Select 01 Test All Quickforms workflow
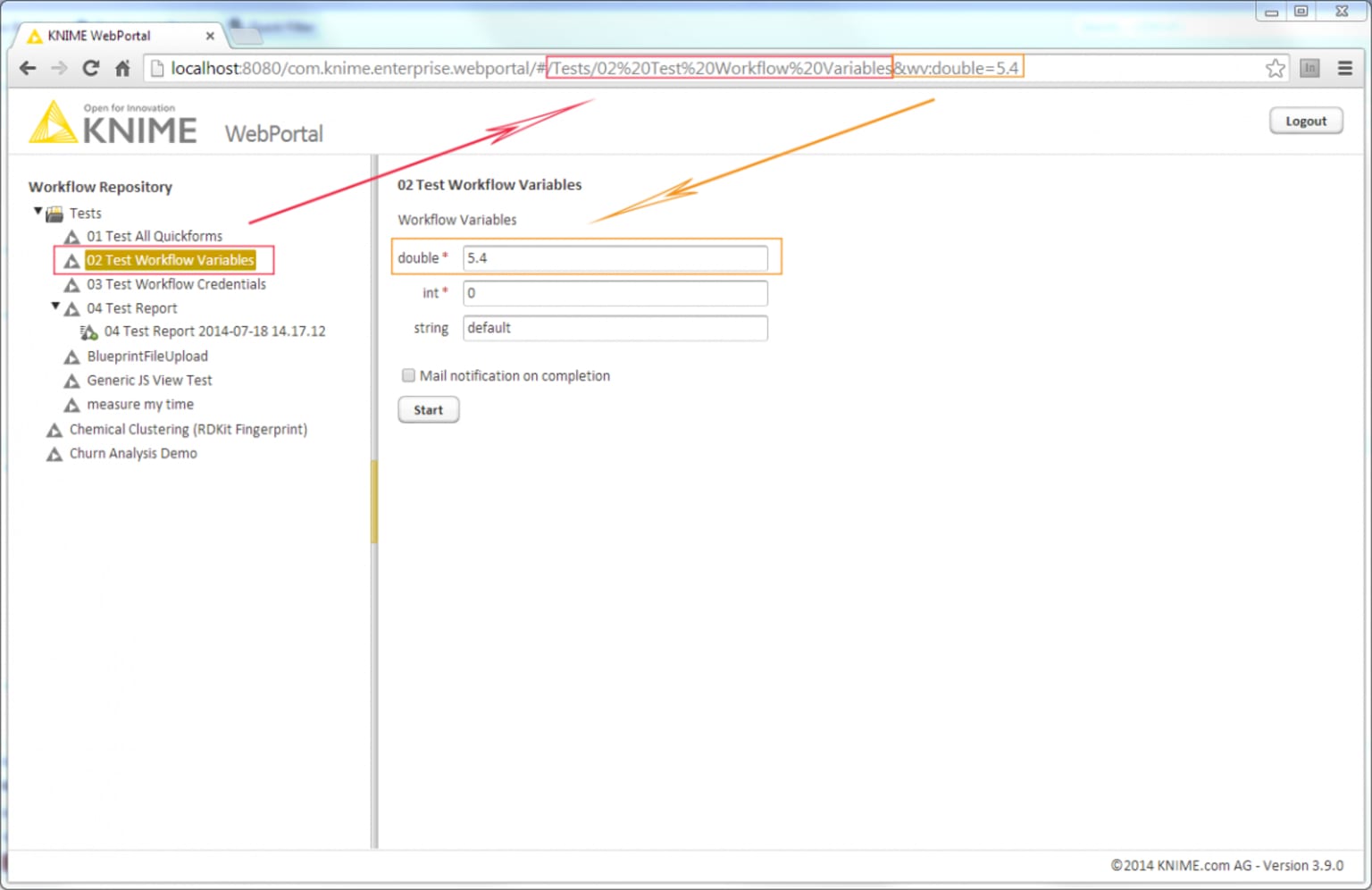1372x890 pixels. 155,236
